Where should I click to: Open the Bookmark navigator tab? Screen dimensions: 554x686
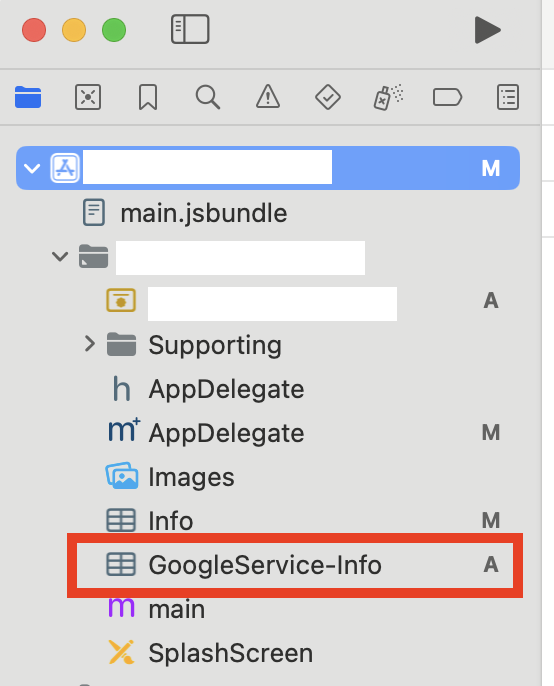(x=148, y=97)
